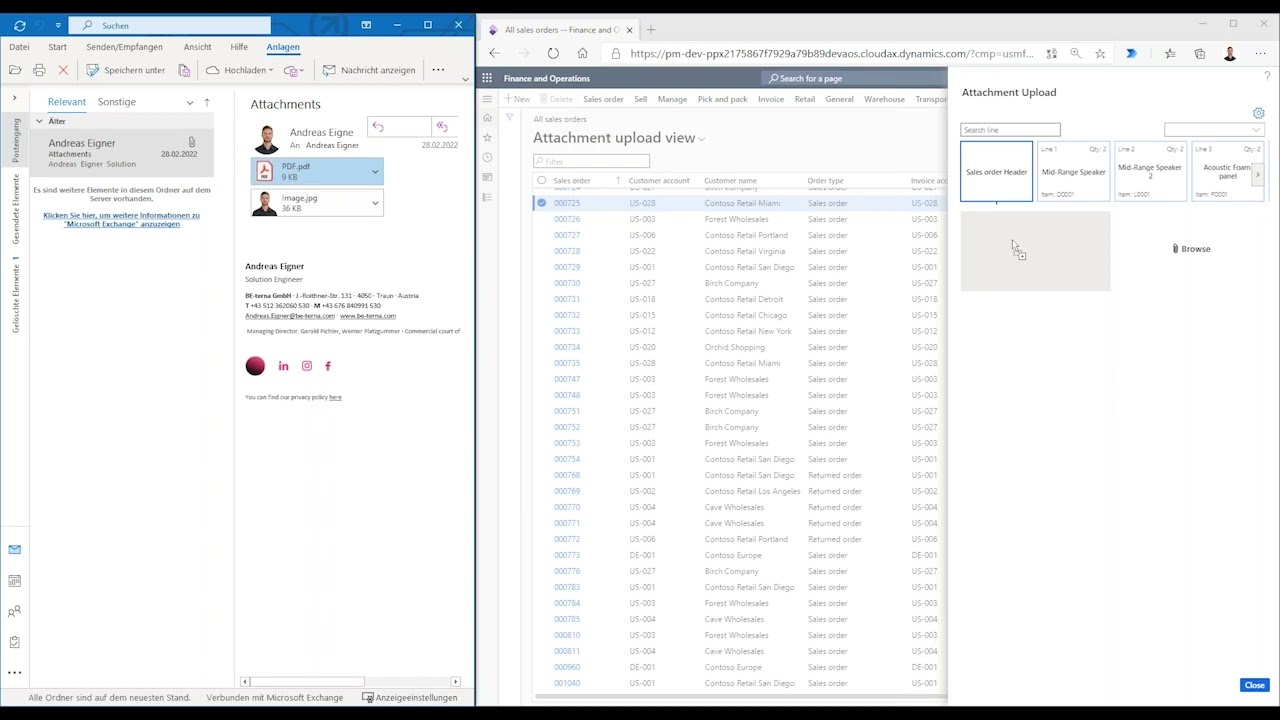
Task: Select the Sales order Header card
Action: point(996,172)
